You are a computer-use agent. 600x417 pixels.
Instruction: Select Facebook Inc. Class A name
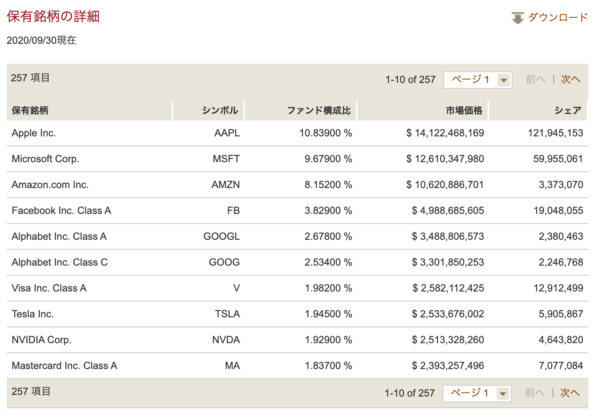click(x=61, y=210)
